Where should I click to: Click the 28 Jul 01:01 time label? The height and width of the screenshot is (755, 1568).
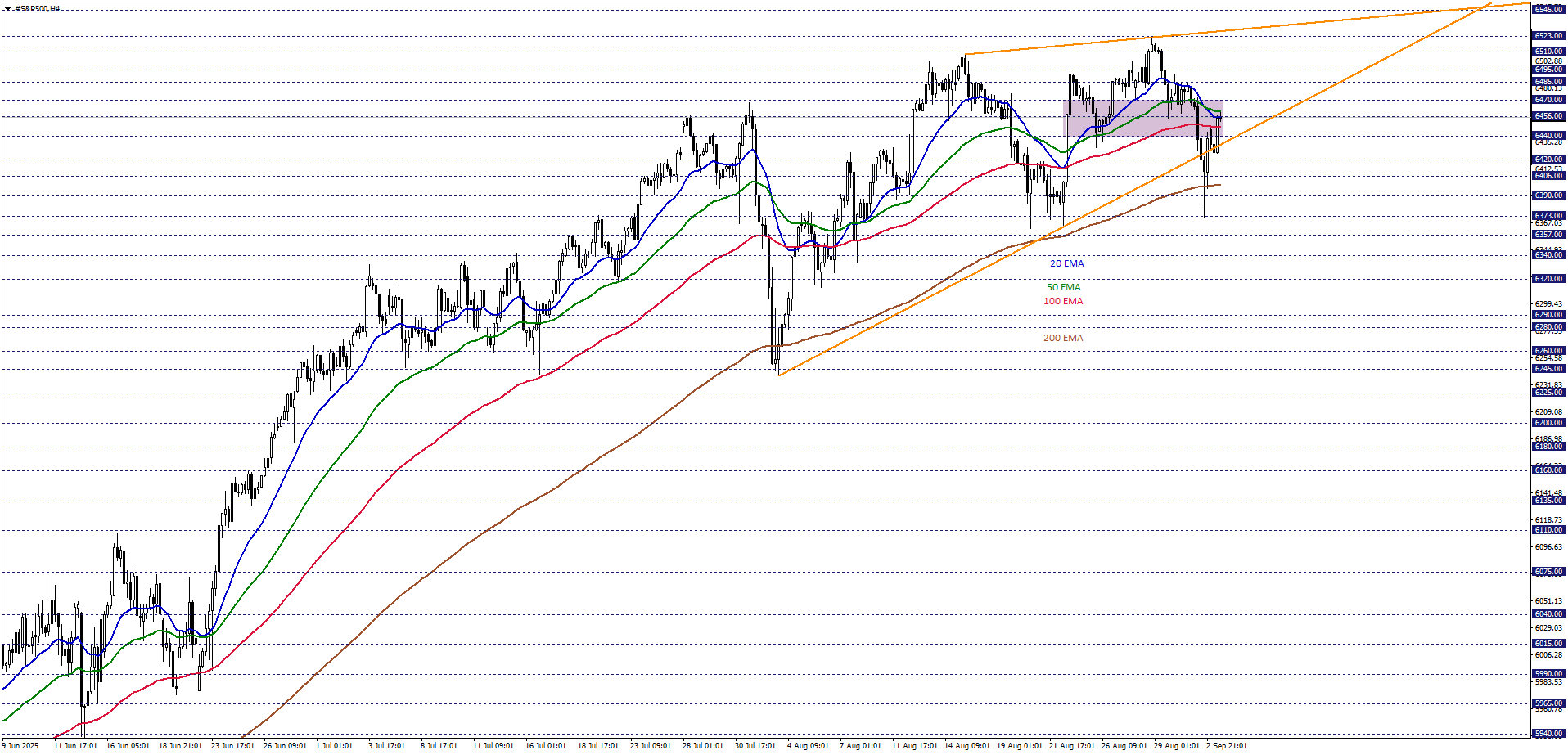point(704,746)
